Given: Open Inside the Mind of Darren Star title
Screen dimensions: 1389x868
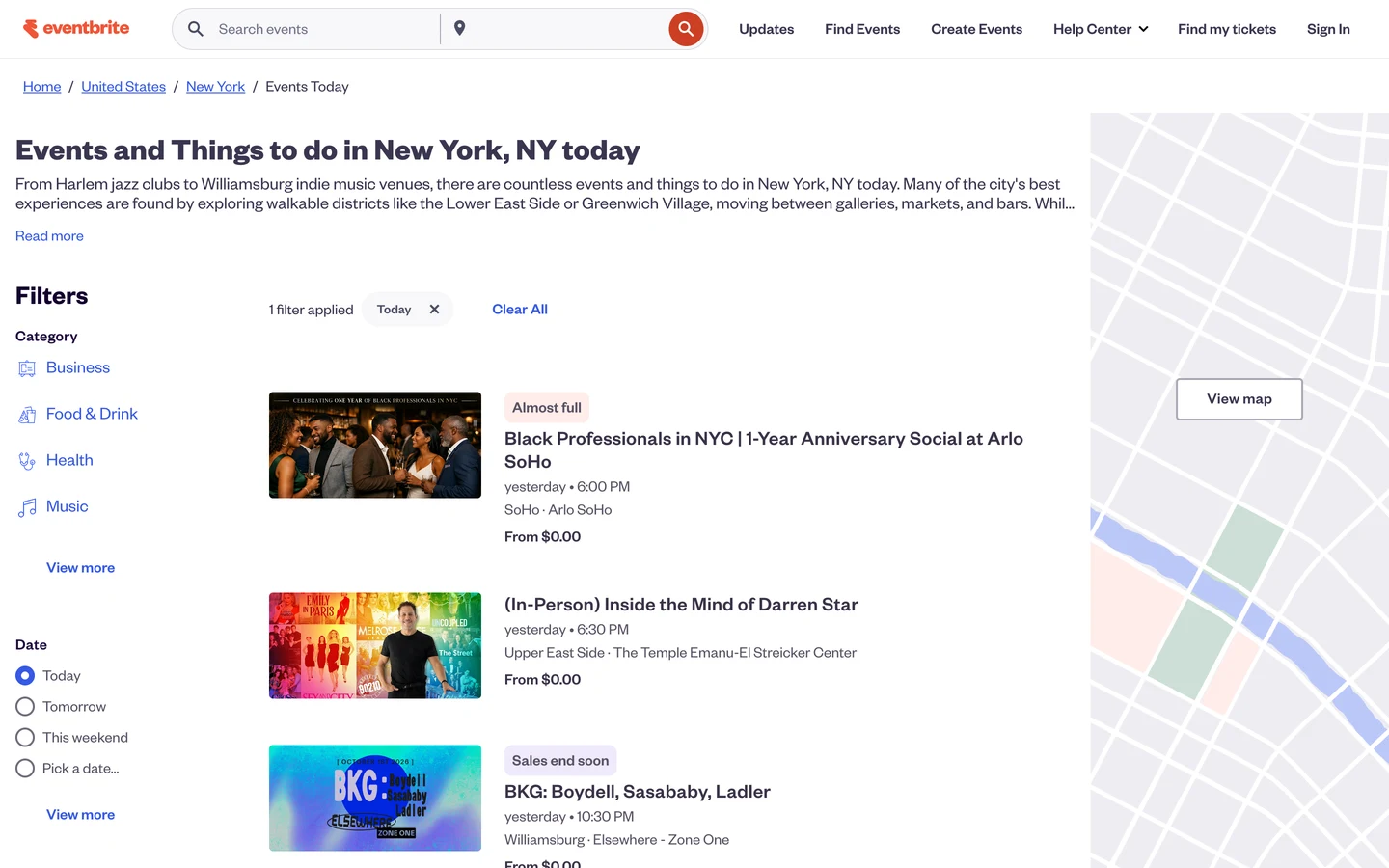Looking at the screenshot, I should (x=681, y=605).
